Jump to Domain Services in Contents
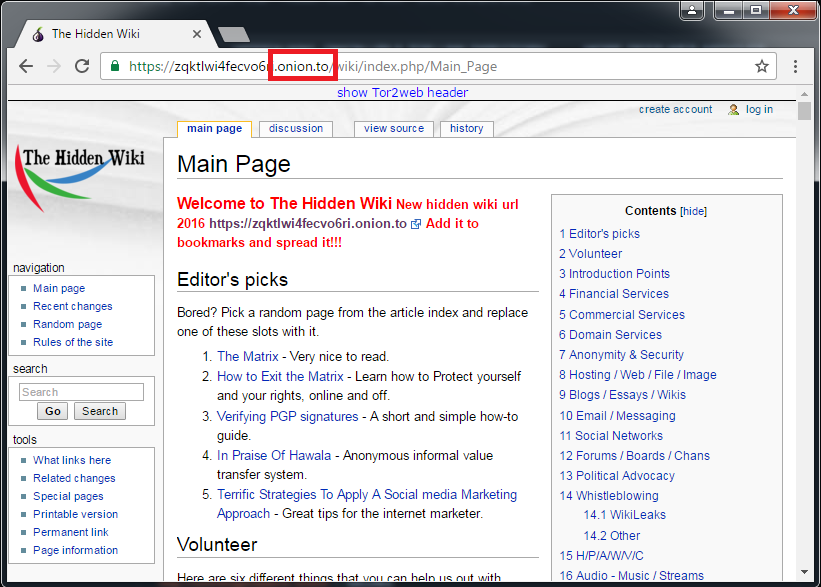Screen dimensions: 821x587 [611, 335]
